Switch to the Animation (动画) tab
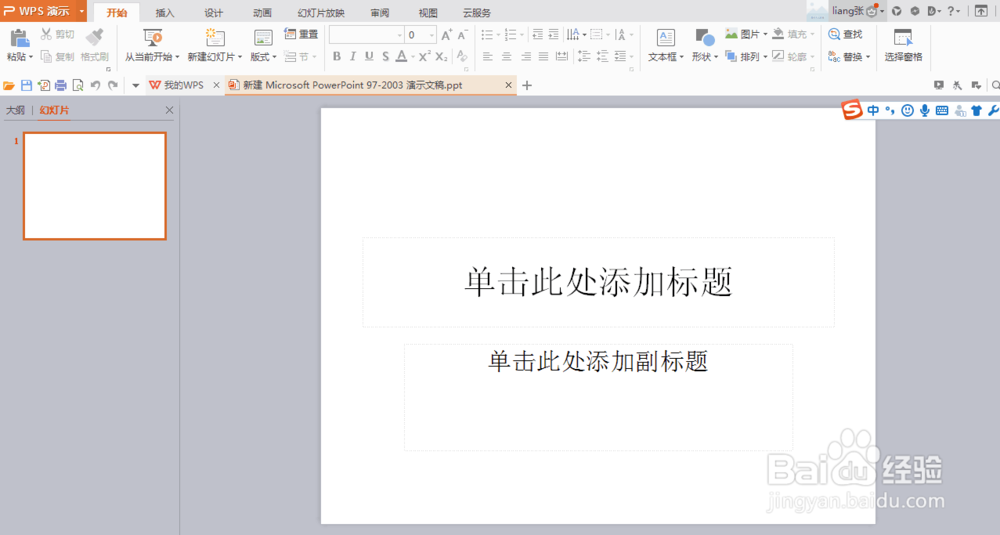1000x535 pixels. pyautogui.click(x=262, y=13)
